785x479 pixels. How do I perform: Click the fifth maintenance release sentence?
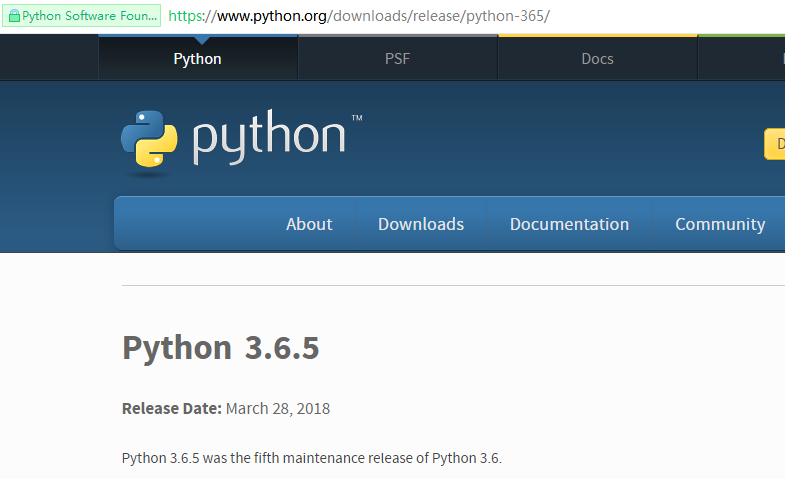(312, 458)
